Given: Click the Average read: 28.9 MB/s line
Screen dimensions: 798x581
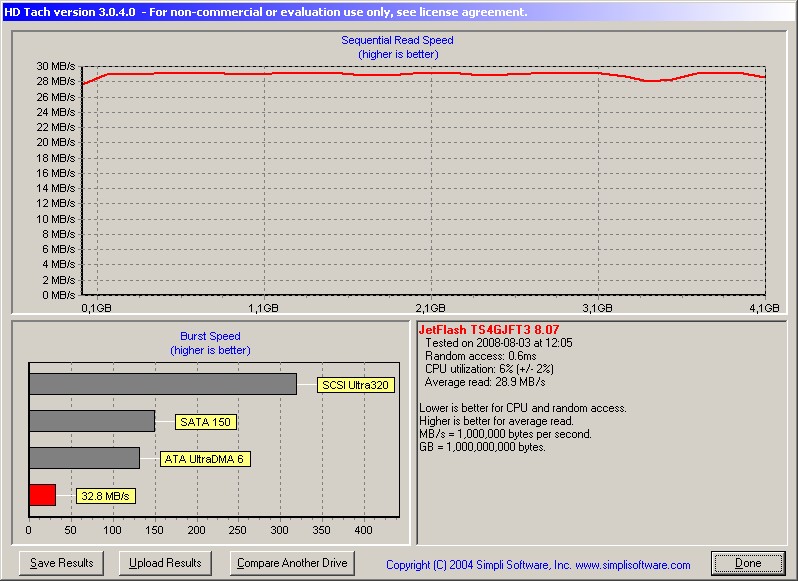Looking at the screenshot, I should coord(485,382).
